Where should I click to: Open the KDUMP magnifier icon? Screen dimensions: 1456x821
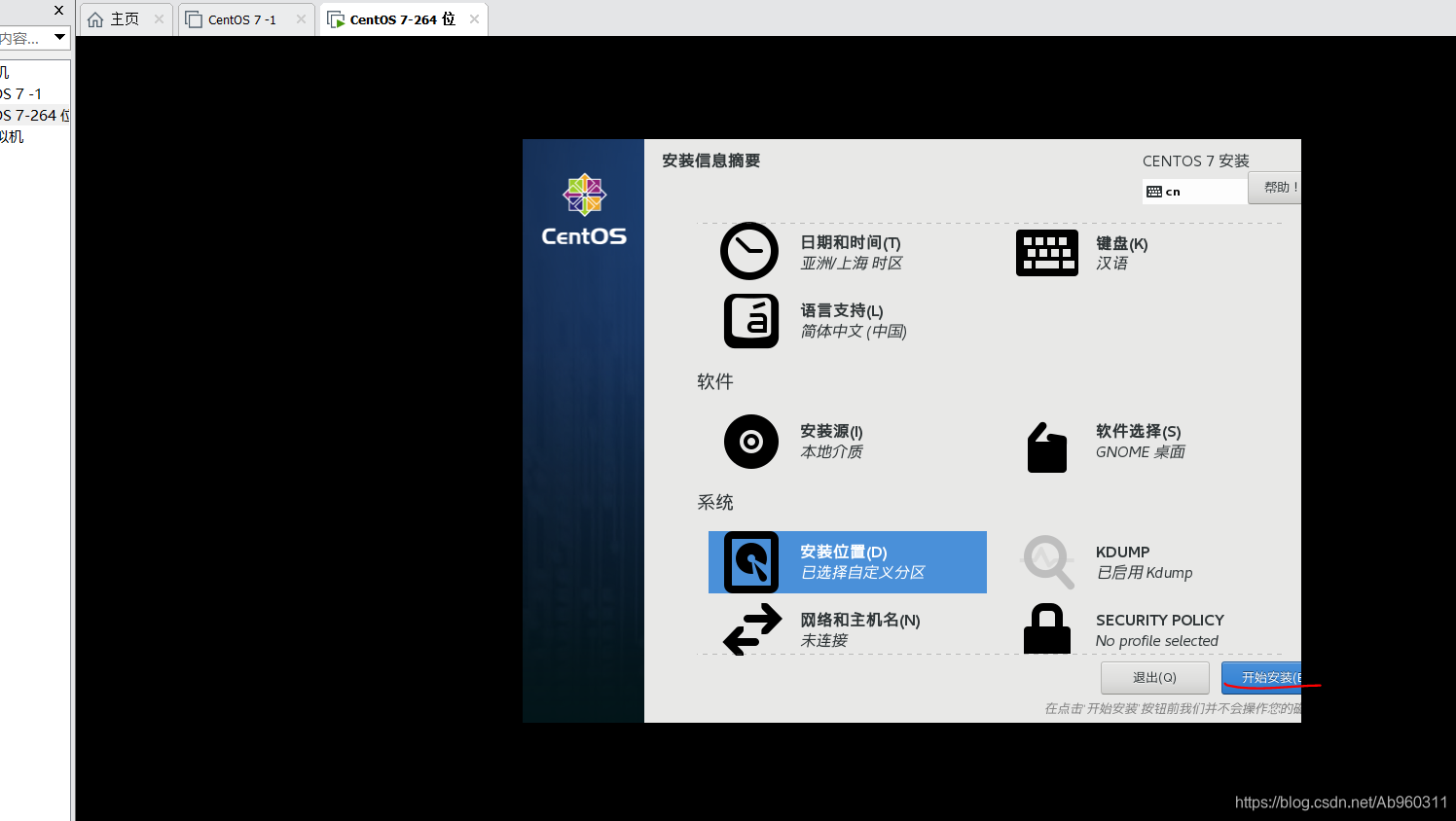(x=1047, y=562)
